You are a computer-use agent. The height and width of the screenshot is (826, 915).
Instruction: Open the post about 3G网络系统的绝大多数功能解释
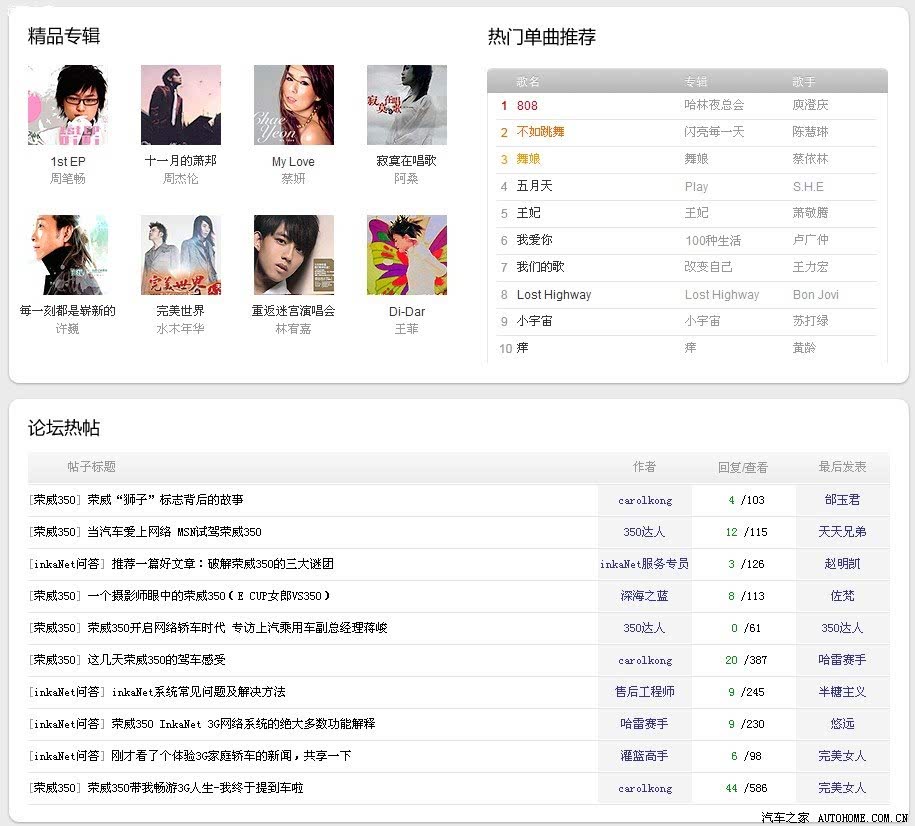(243, 724)
